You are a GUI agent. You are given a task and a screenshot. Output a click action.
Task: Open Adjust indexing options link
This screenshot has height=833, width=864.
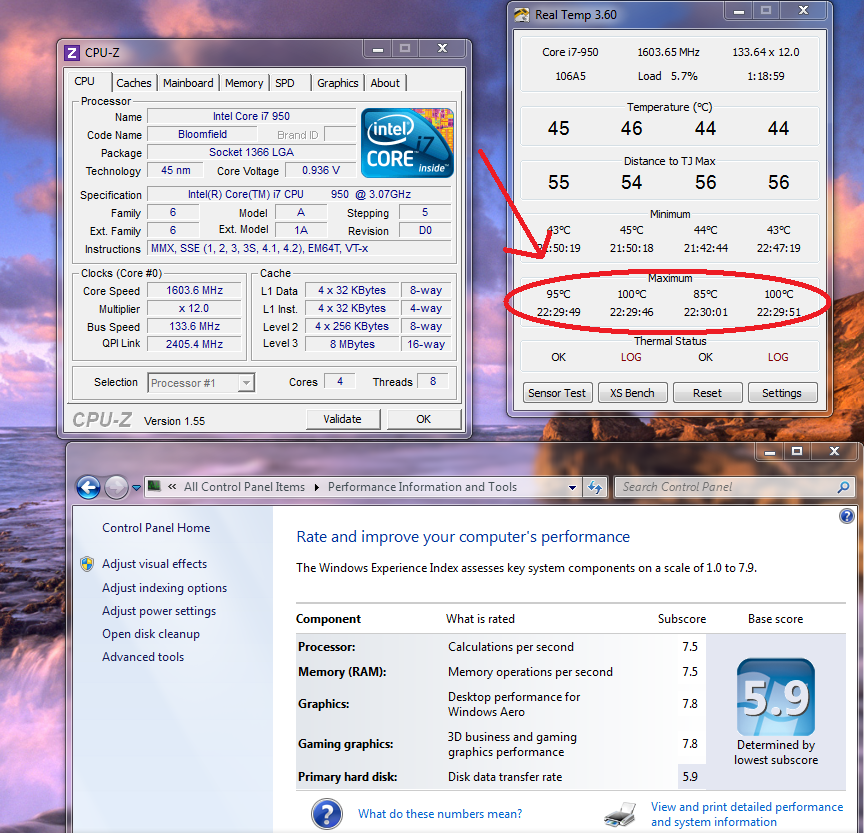(164, 588)
